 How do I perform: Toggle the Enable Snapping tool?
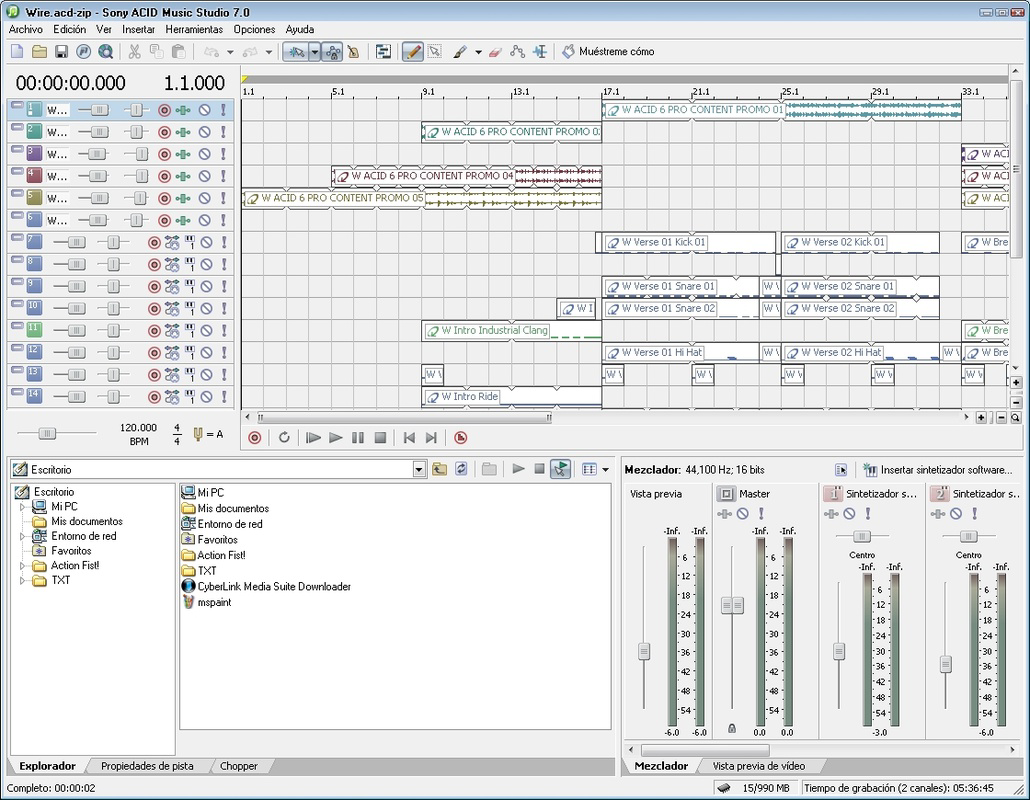296,51
